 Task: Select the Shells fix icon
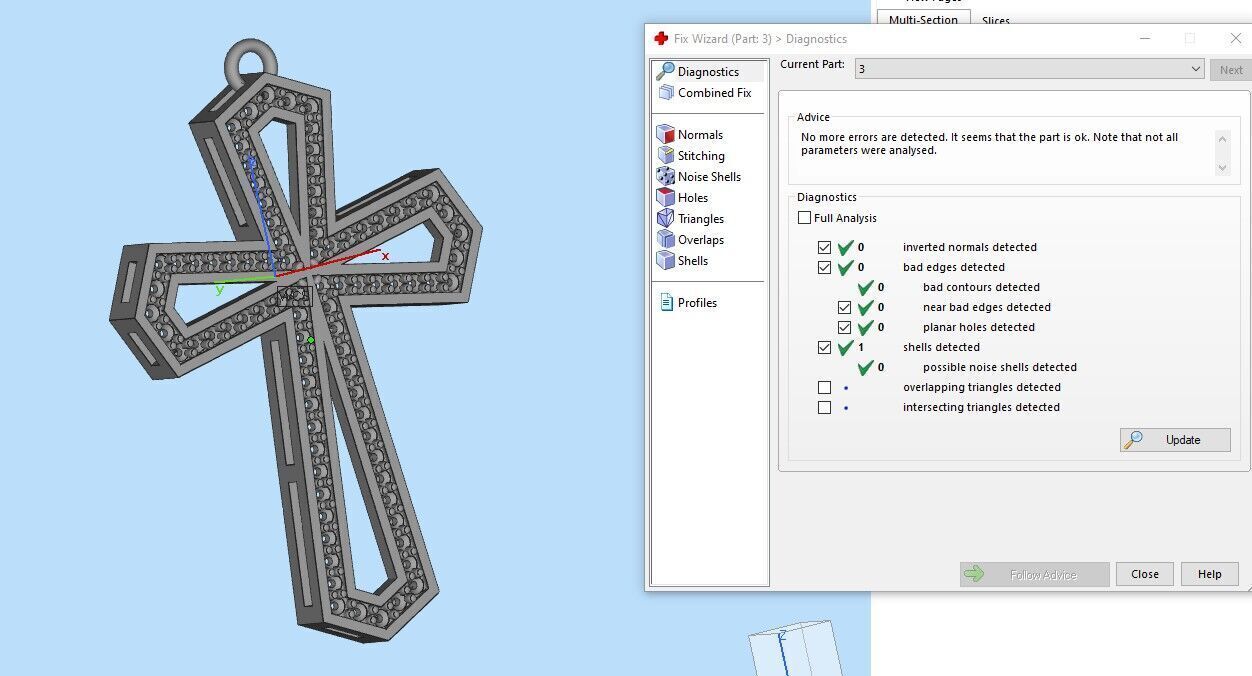click(x=665, y=260)
